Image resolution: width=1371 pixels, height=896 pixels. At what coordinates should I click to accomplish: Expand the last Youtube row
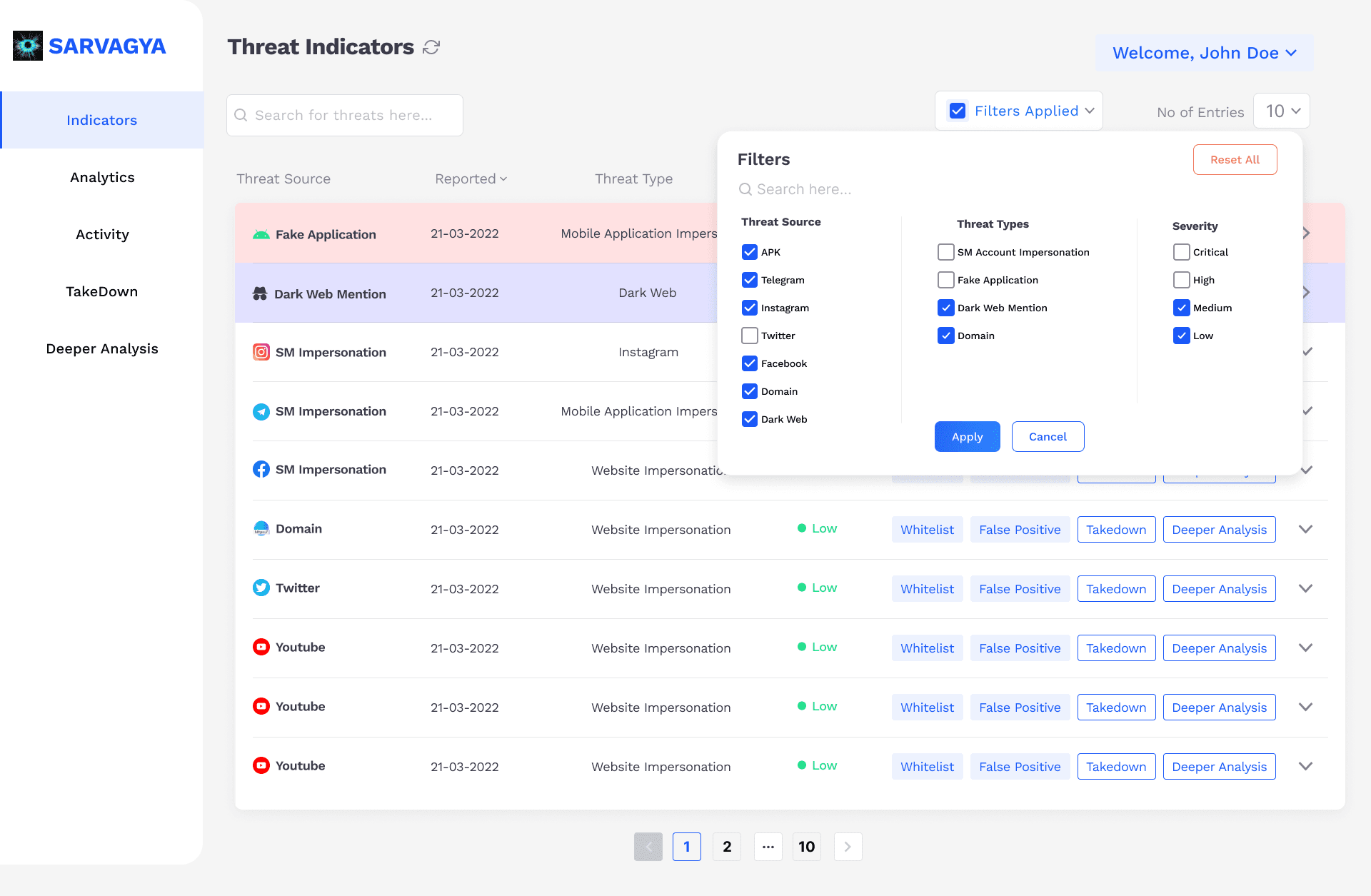click(x=1306, y=766)
